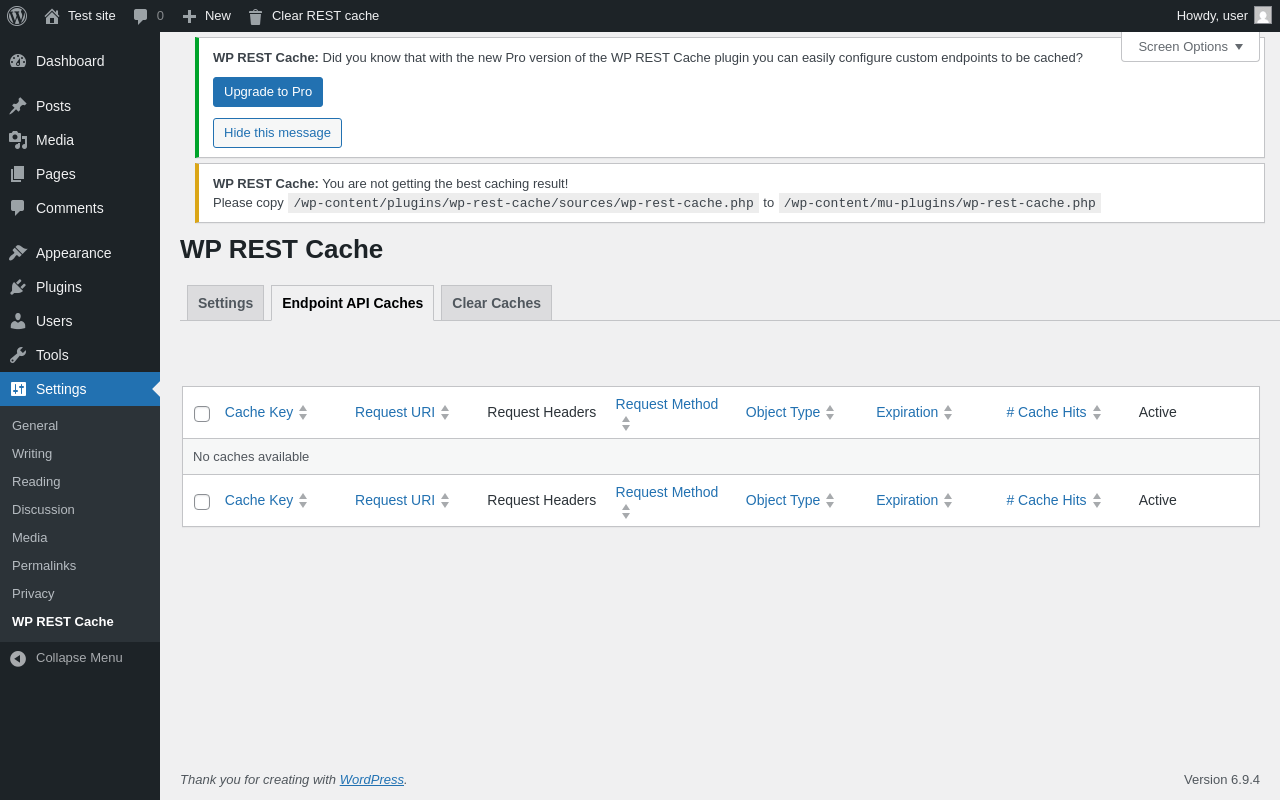
Task: Open Reading settings submenu
Action: click(80, 481)
